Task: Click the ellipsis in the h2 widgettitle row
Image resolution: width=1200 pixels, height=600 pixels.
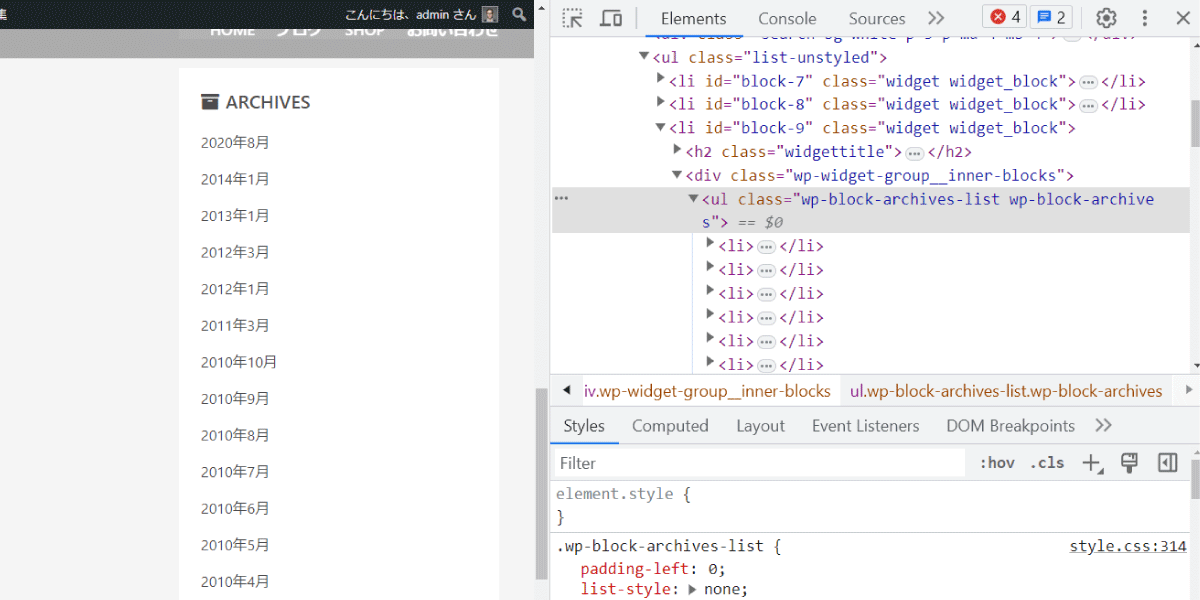Action: click(x=914, y=153)
